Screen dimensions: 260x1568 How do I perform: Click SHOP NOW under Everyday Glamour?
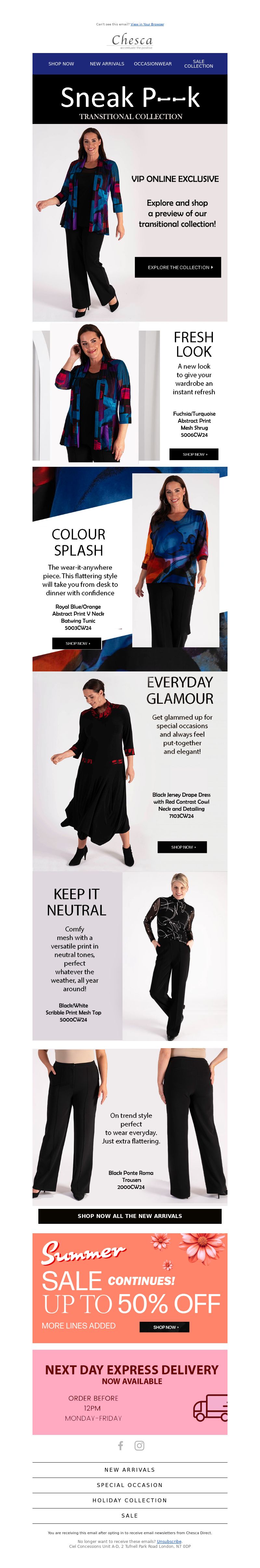point(182,847)
